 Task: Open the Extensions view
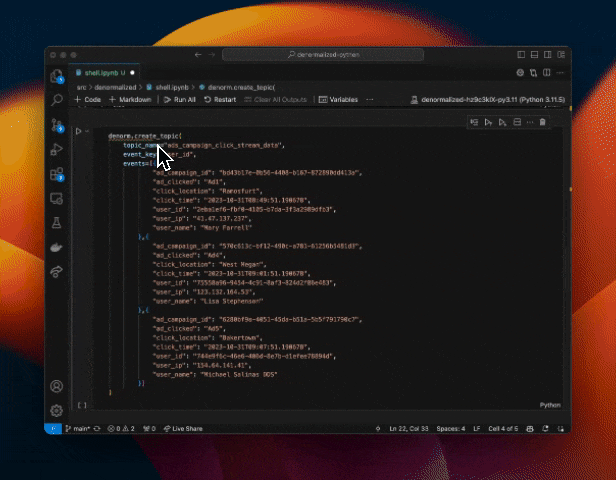tap(57, 174)
